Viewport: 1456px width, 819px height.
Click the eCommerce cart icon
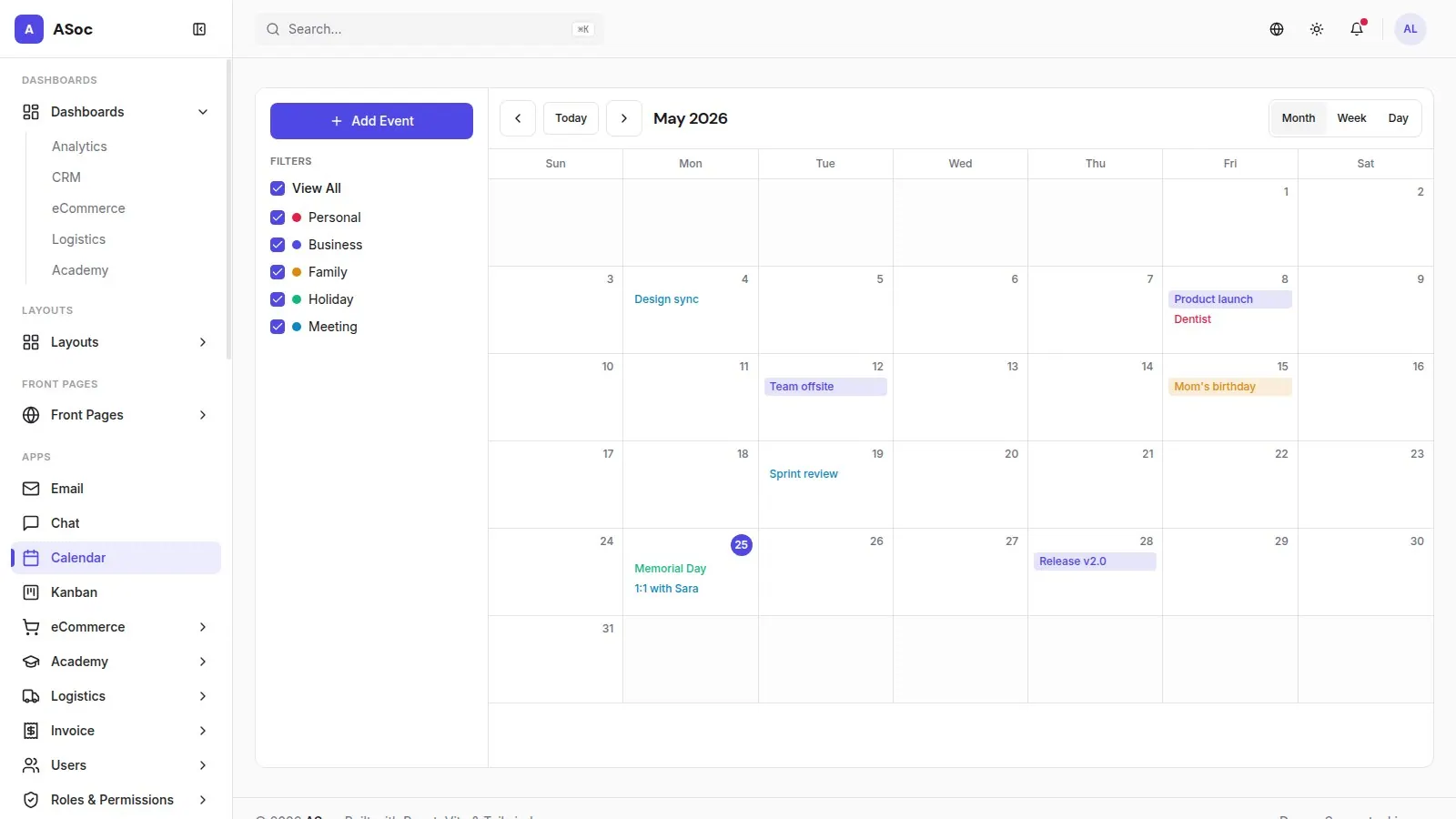31,627
